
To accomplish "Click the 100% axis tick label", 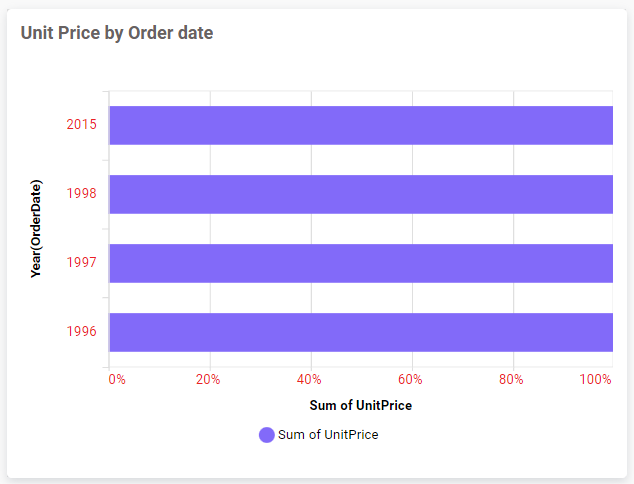I will [x=596, y=380].
